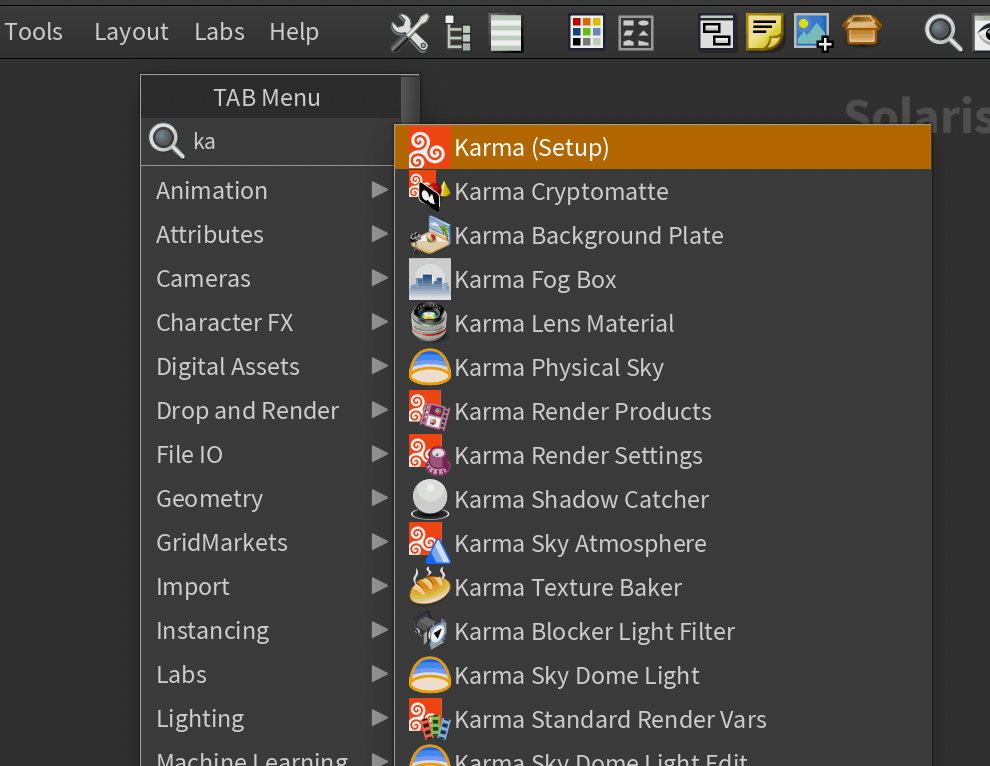Click the Karma Sky Atmosphere icon
This screenshot has height=766, width=990.
click(429, 543)
